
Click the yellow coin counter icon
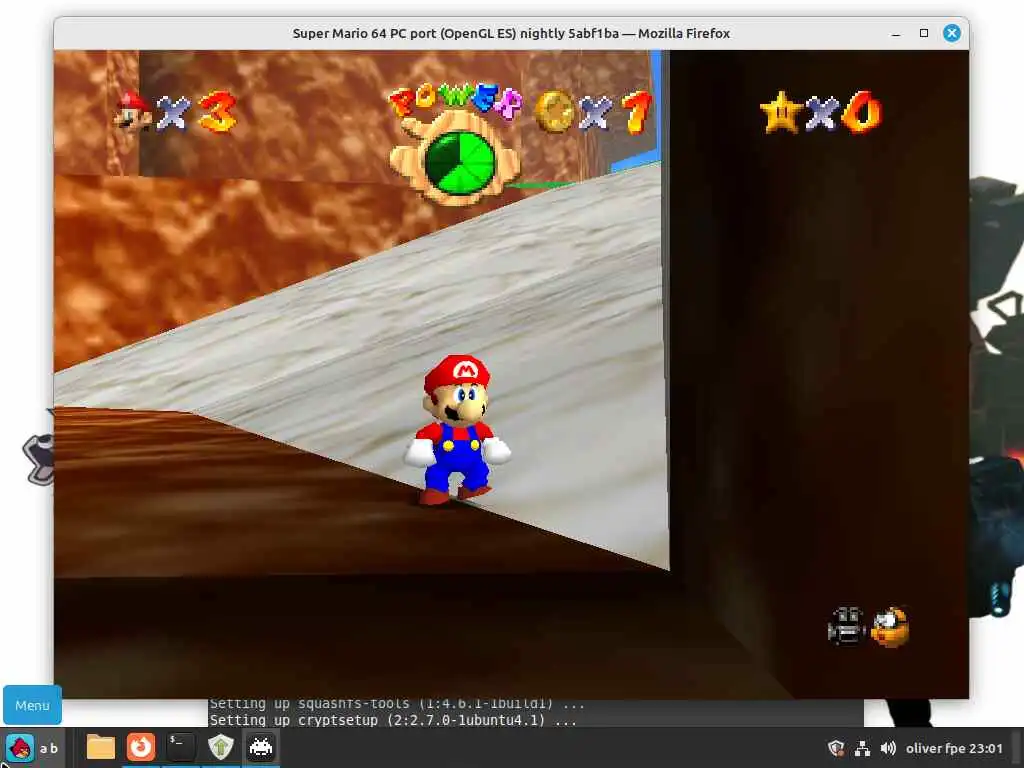(x=554, y=112)
